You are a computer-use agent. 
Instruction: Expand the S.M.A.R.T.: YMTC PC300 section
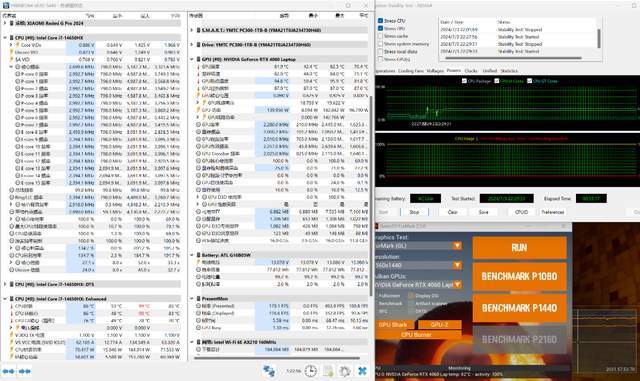191,30
